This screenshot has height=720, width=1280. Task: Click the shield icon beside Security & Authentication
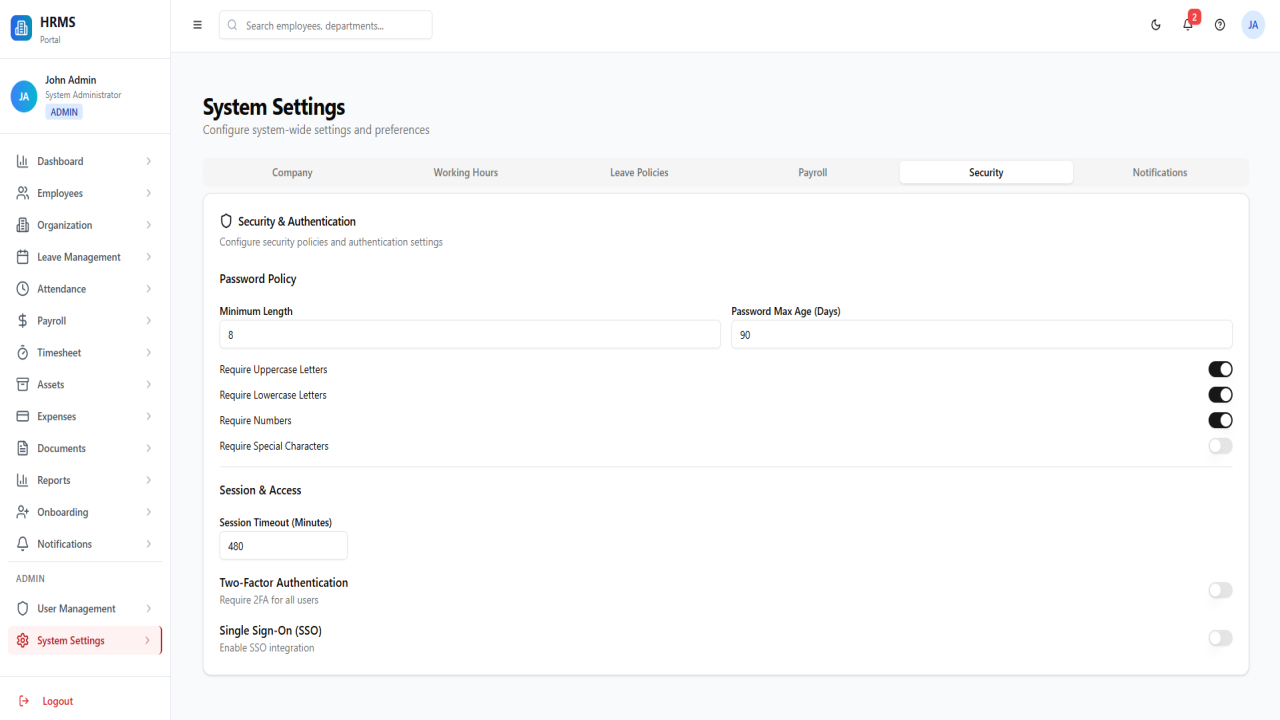(x=226, y=221)
